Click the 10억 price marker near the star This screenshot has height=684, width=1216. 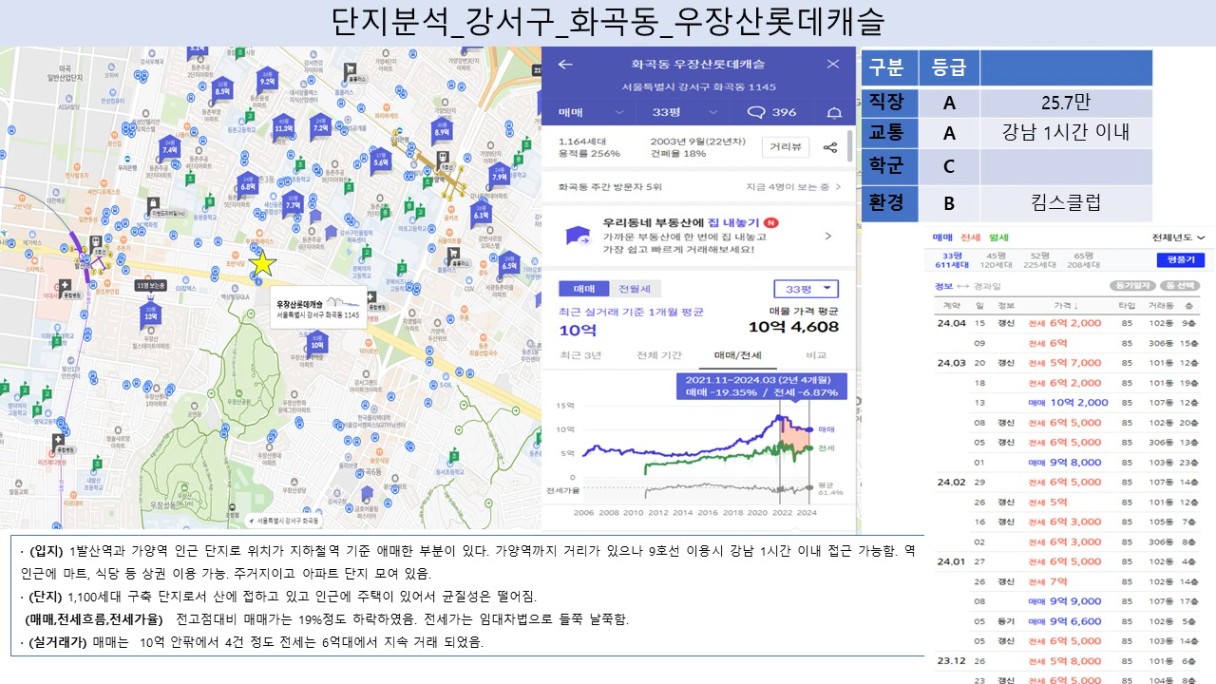(317, 342)
